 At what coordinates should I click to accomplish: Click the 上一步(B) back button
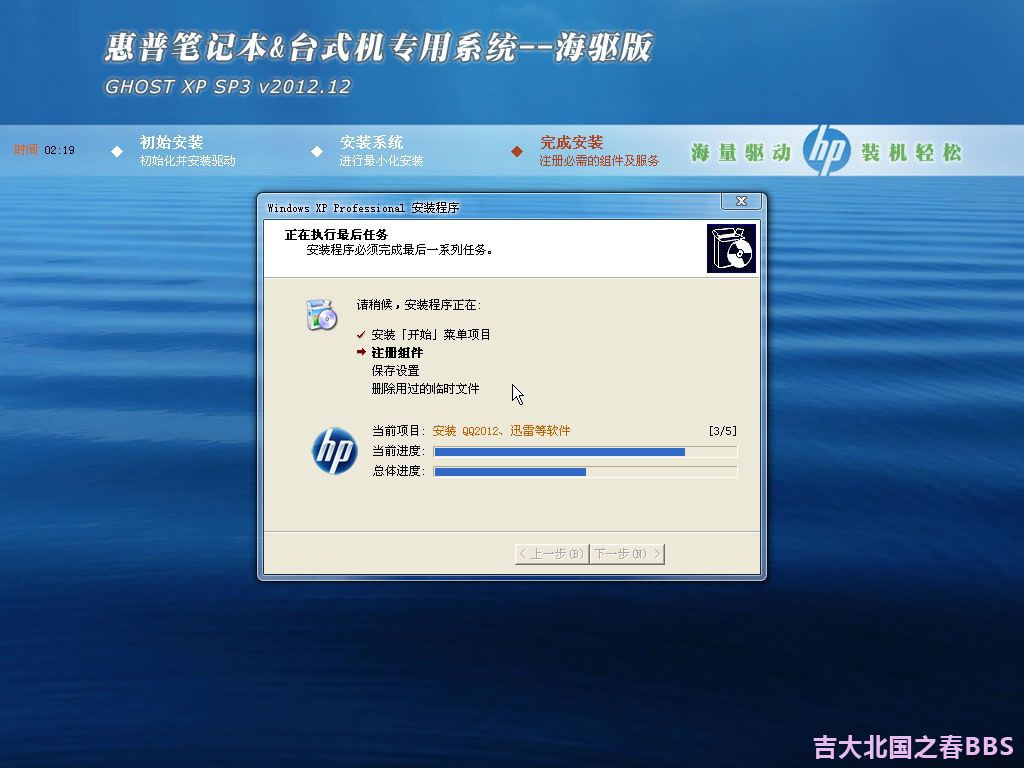[x=552, y=554]
